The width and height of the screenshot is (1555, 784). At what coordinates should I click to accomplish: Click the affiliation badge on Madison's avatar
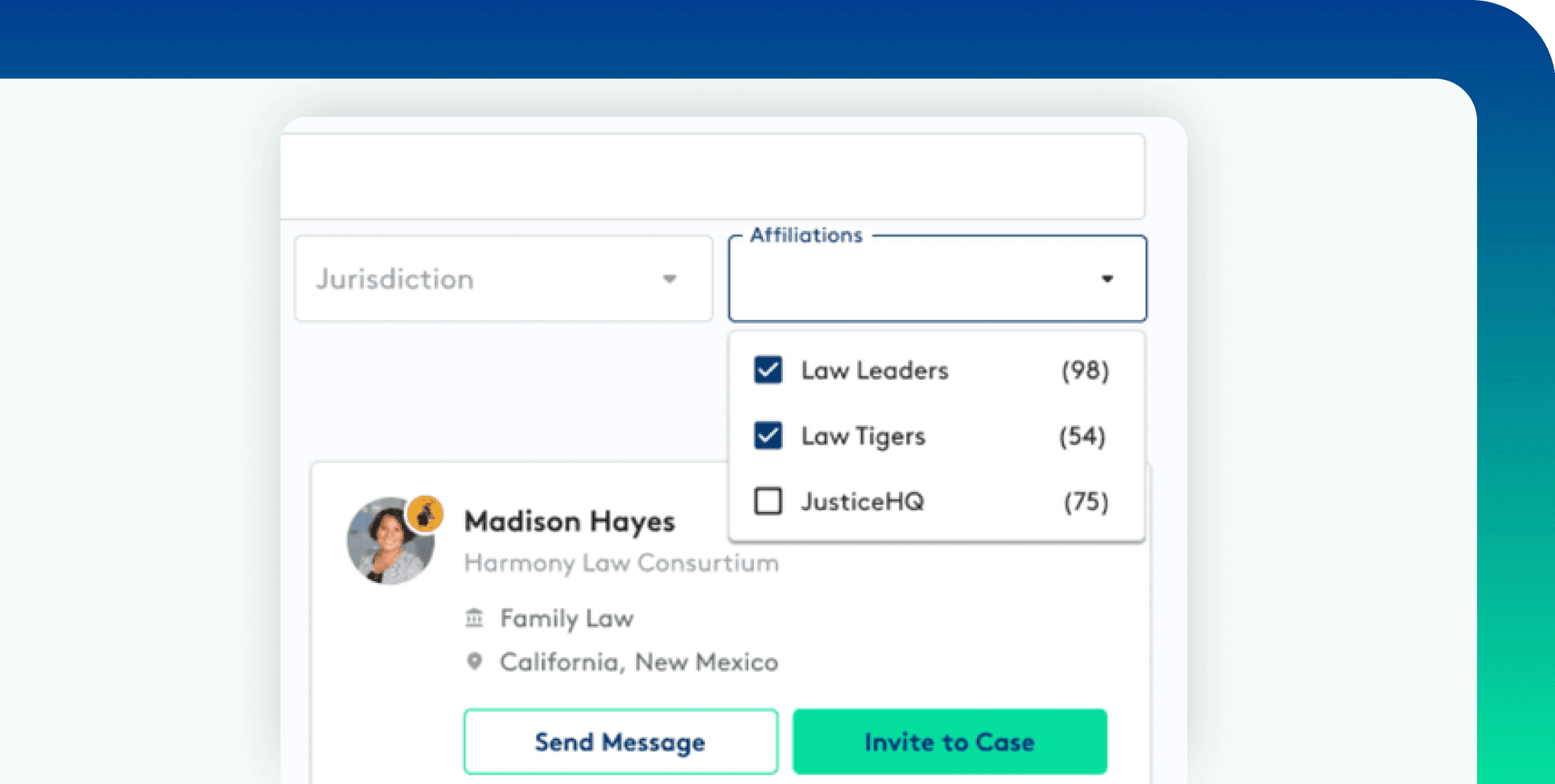(x=426, y=512)
